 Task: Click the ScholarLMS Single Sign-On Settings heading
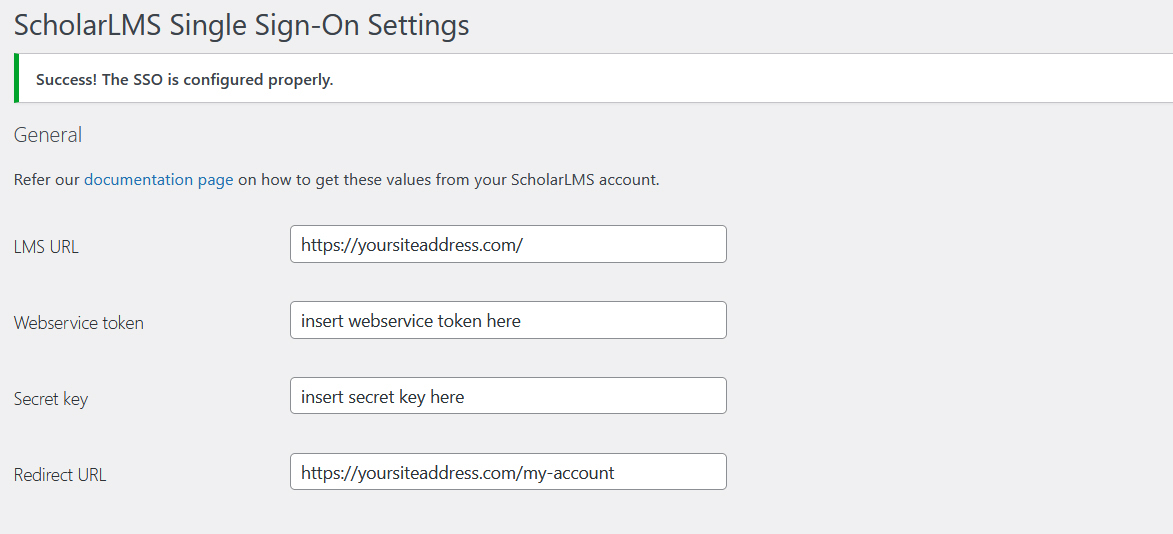click(241, 25)
